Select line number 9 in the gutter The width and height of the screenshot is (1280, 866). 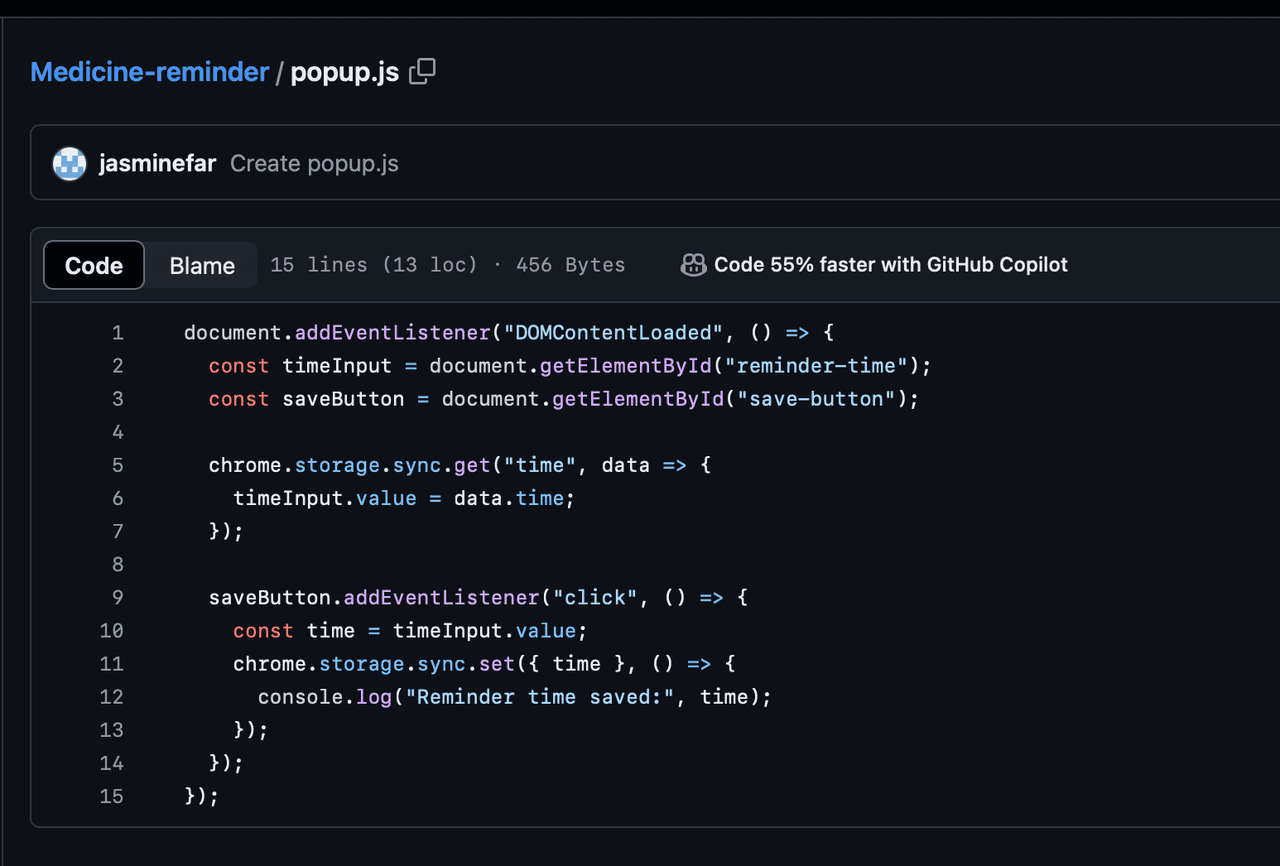tap(118, 597)
